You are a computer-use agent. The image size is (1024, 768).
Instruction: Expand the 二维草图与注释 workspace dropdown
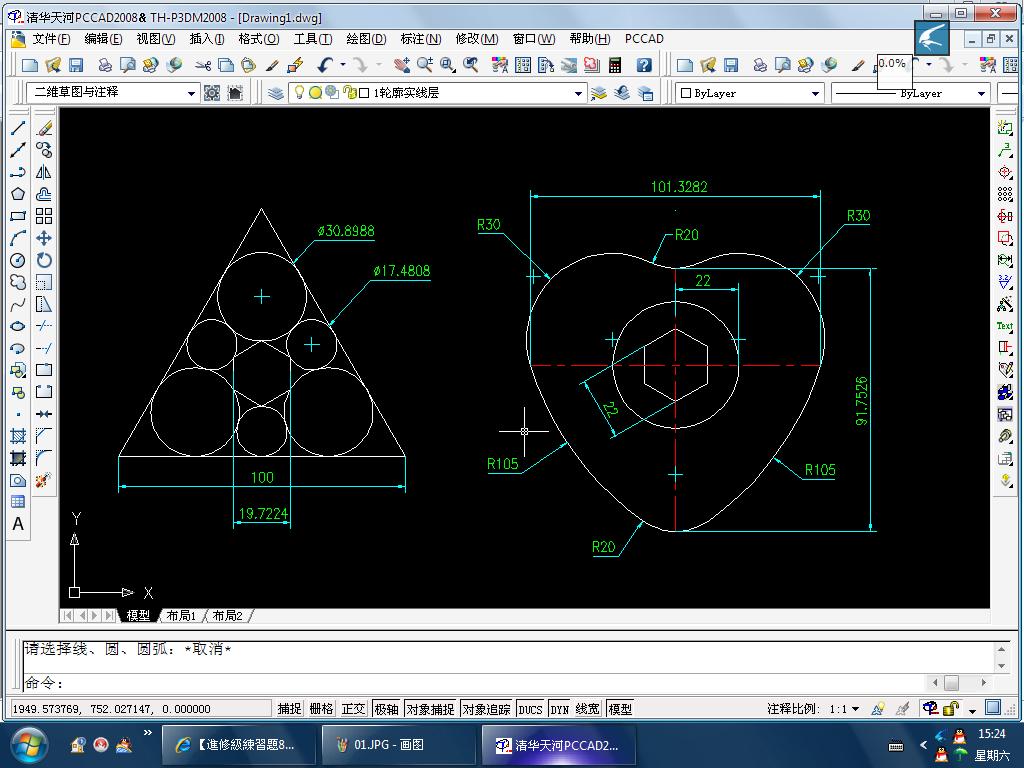click(191, 93)
